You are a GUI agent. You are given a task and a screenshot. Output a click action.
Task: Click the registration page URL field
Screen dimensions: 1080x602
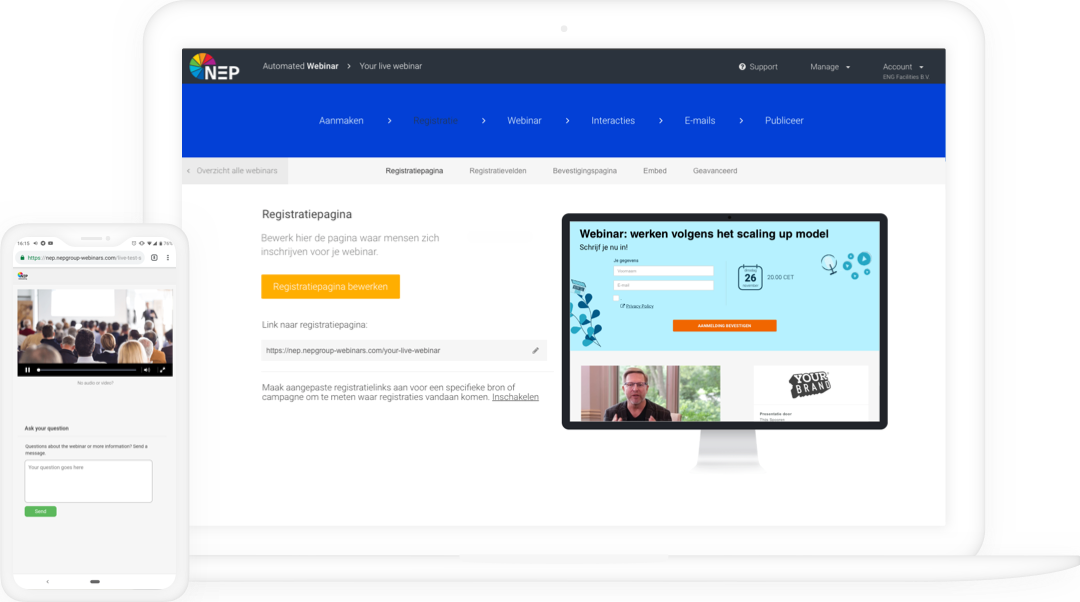click(x=404, y=351)
